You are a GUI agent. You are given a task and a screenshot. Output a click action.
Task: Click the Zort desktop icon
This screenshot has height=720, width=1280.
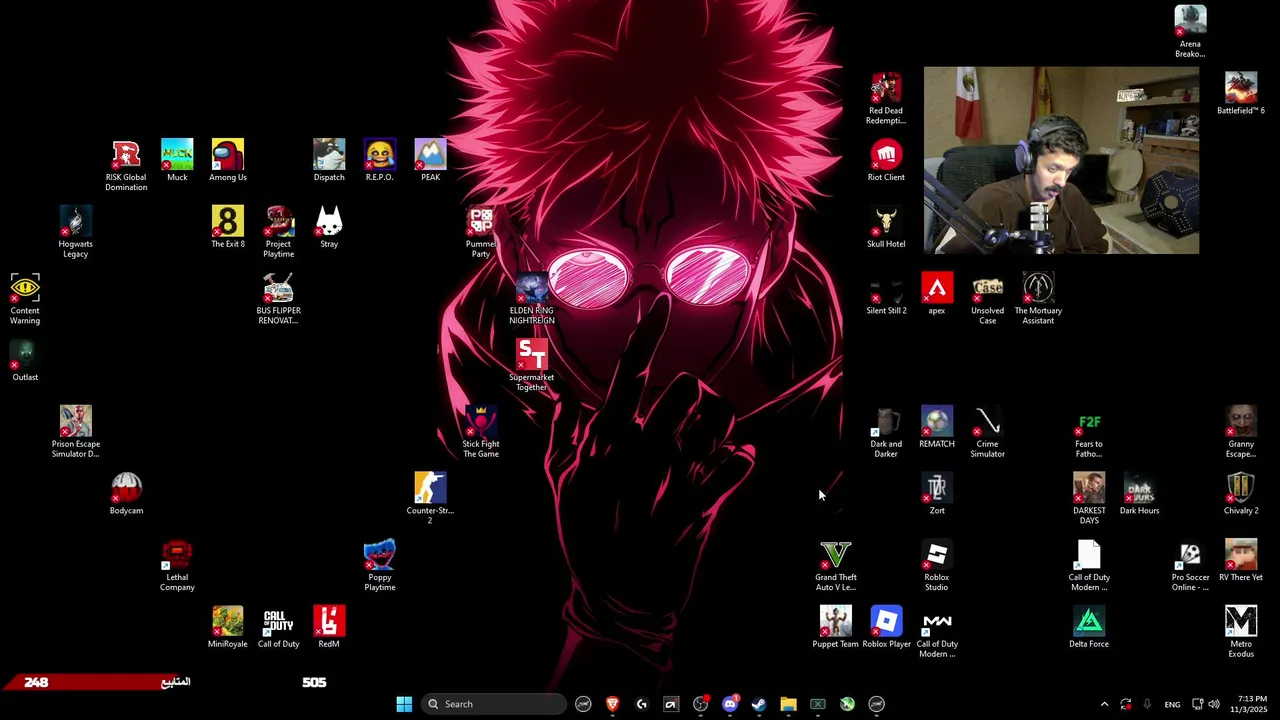point(937,494)
